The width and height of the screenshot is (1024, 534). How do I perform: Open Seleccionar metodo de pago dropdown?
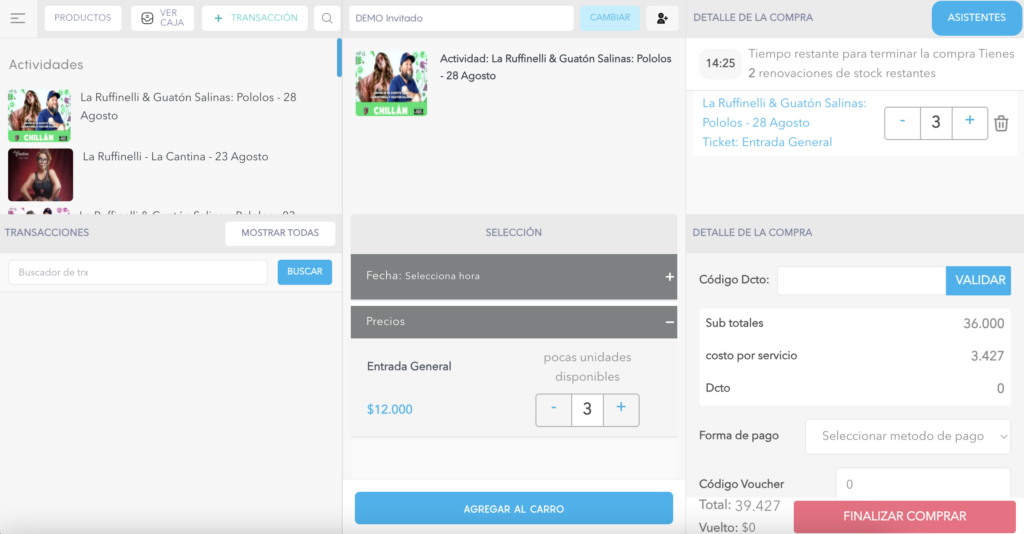pyautogui.click(x=908, y=436)
